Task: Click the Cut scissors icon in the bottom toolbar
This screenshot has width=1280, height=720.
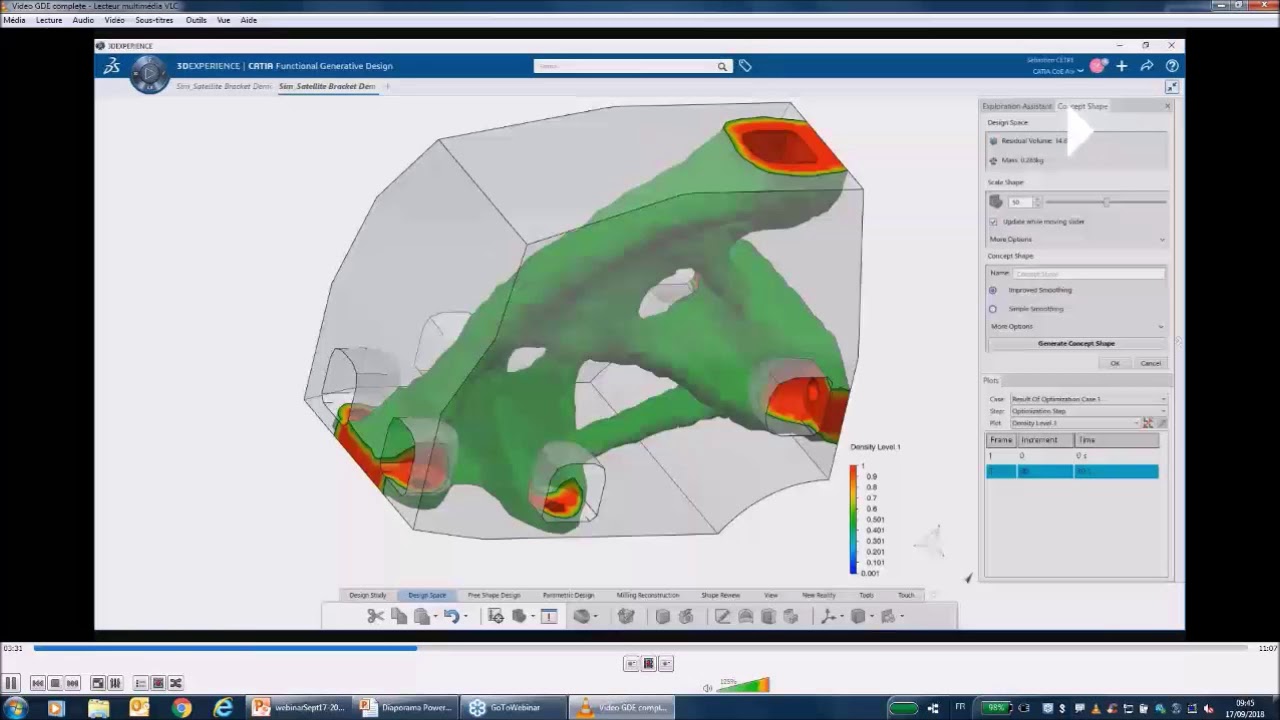Action: (375, 616)
